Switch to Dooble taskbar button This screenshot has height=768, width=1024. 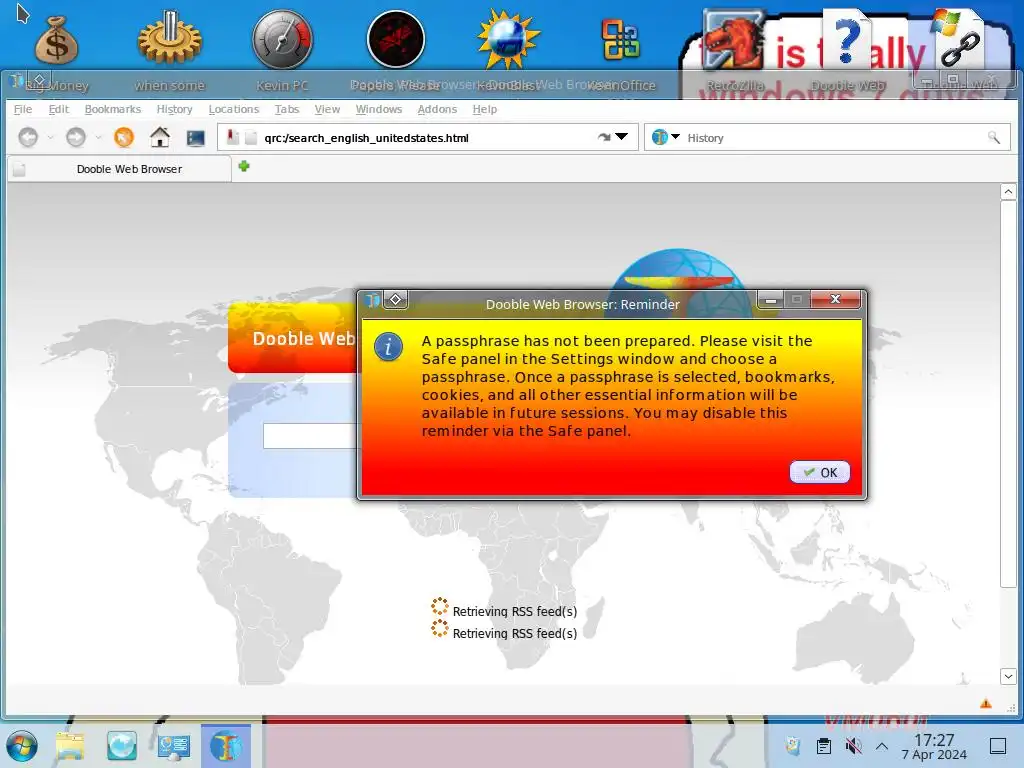(x=225, y=746)
